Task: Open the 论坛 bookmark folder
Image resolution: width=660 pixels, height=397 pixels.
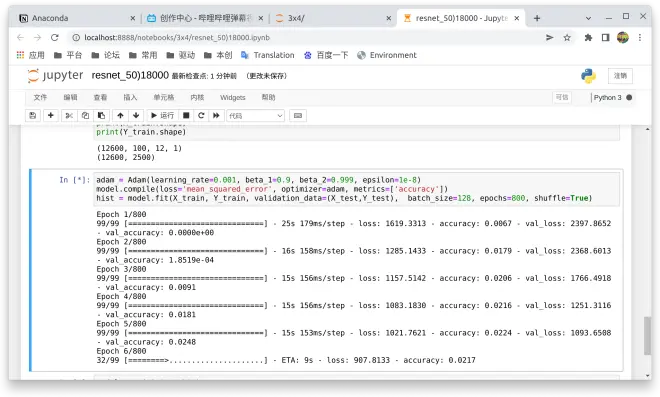Action: coord(105,55)
